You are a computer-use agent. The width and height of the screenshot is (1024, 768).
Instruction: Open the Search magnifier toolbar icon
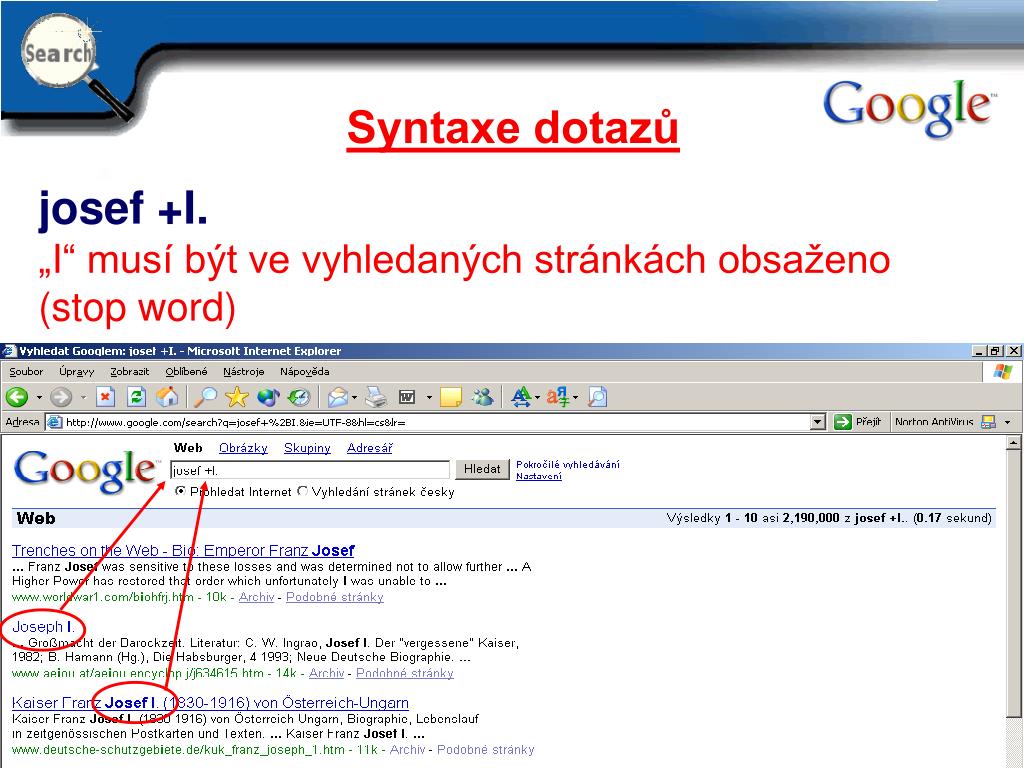click(x=206, y=396)
